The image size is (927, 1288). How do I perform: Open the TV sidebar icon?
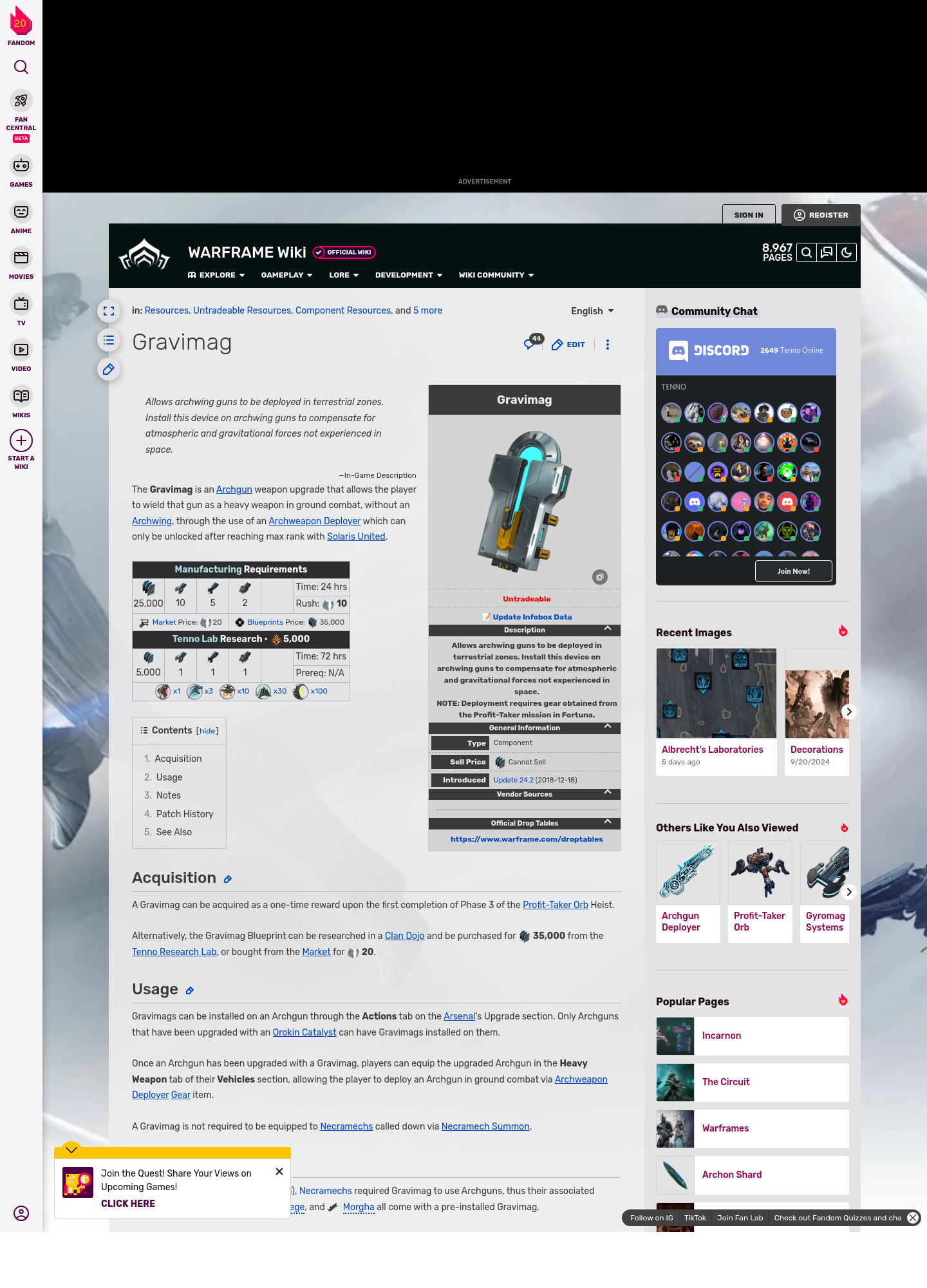coord(21,303)
